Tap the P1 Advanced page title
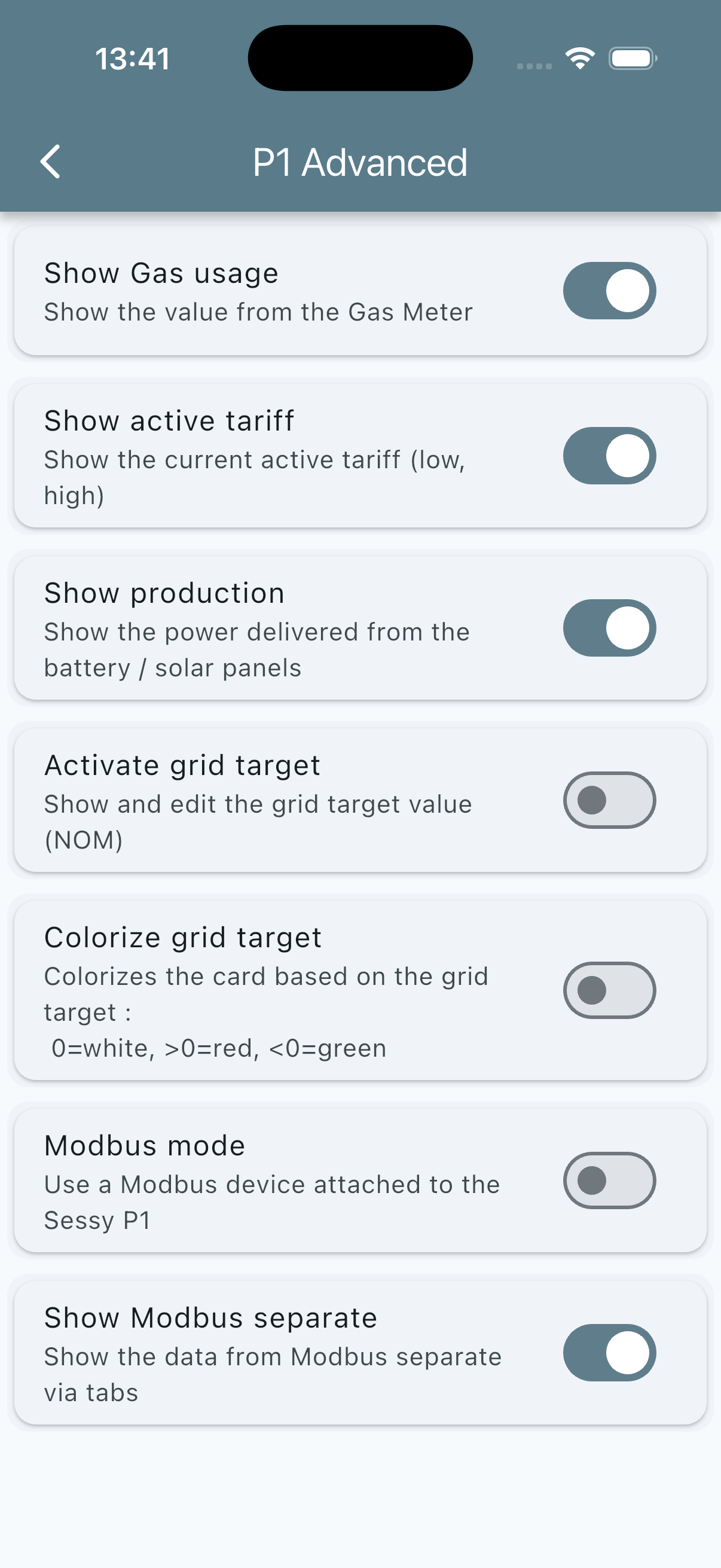This screenshot has height=1568, width=721. (360, 163)
